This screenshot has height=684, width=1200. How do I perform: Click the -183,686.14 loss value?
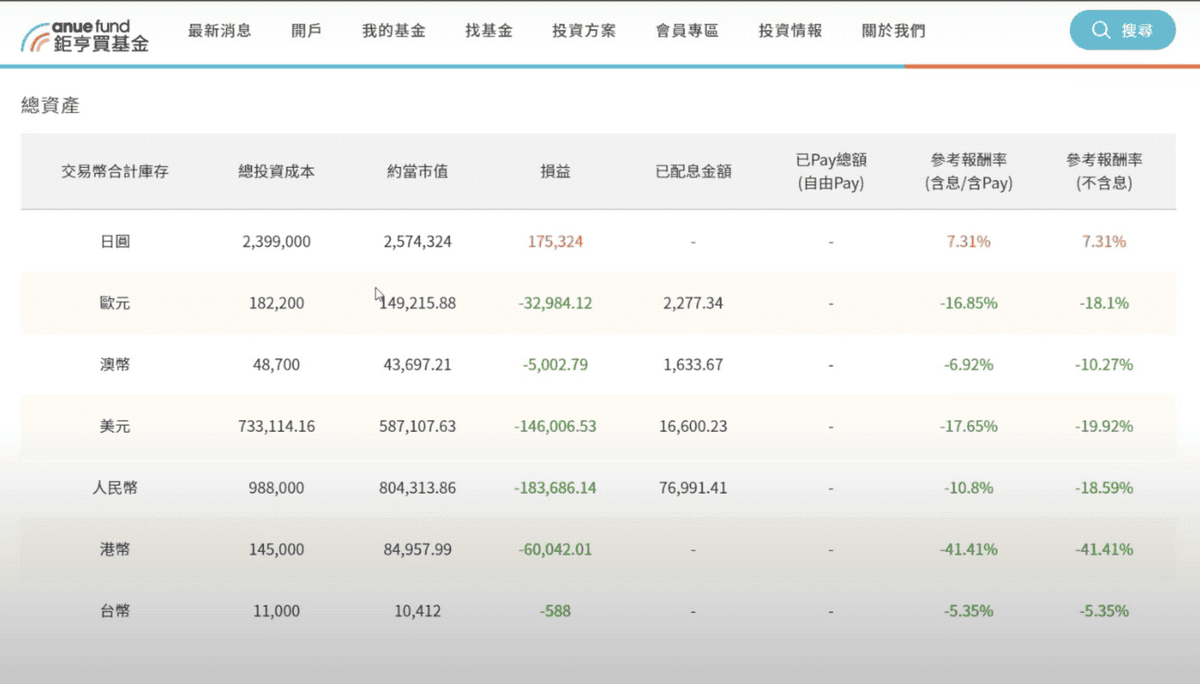[555, 488]
